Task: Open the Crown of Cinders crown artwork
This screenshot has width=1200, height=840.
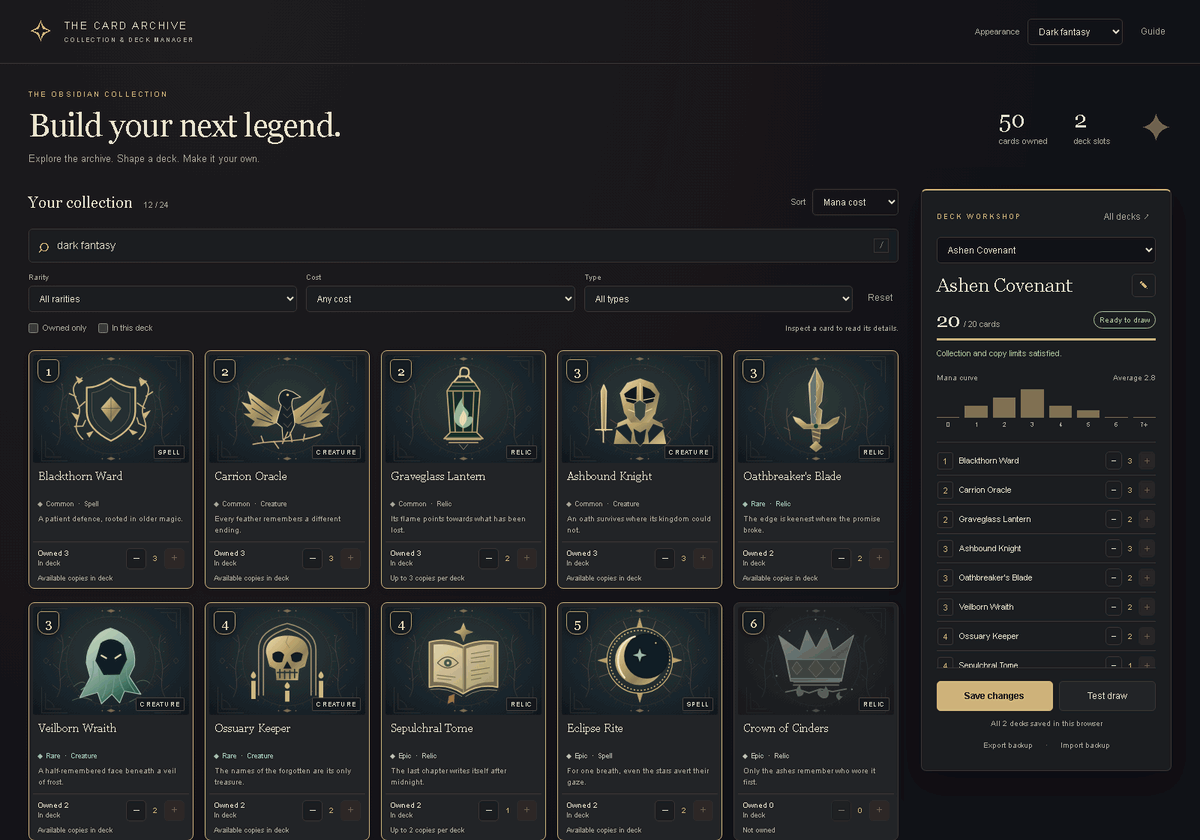Action: pos(815,660)
